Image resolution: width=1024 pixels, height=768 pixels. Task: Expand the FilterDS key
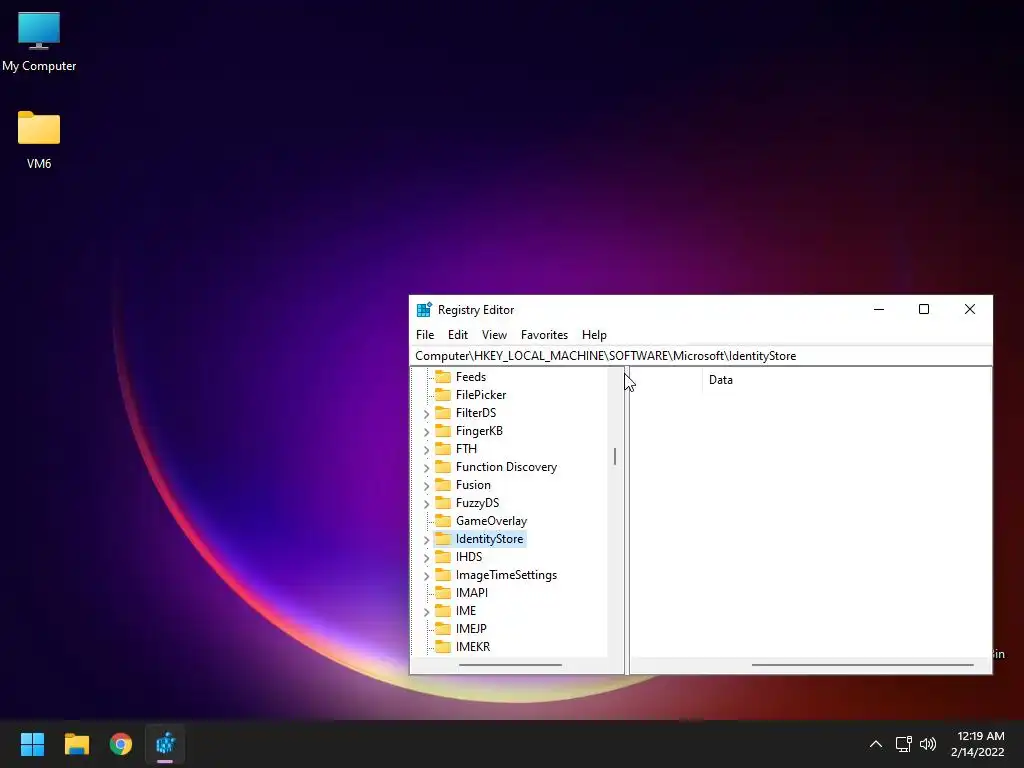[426, 413]
